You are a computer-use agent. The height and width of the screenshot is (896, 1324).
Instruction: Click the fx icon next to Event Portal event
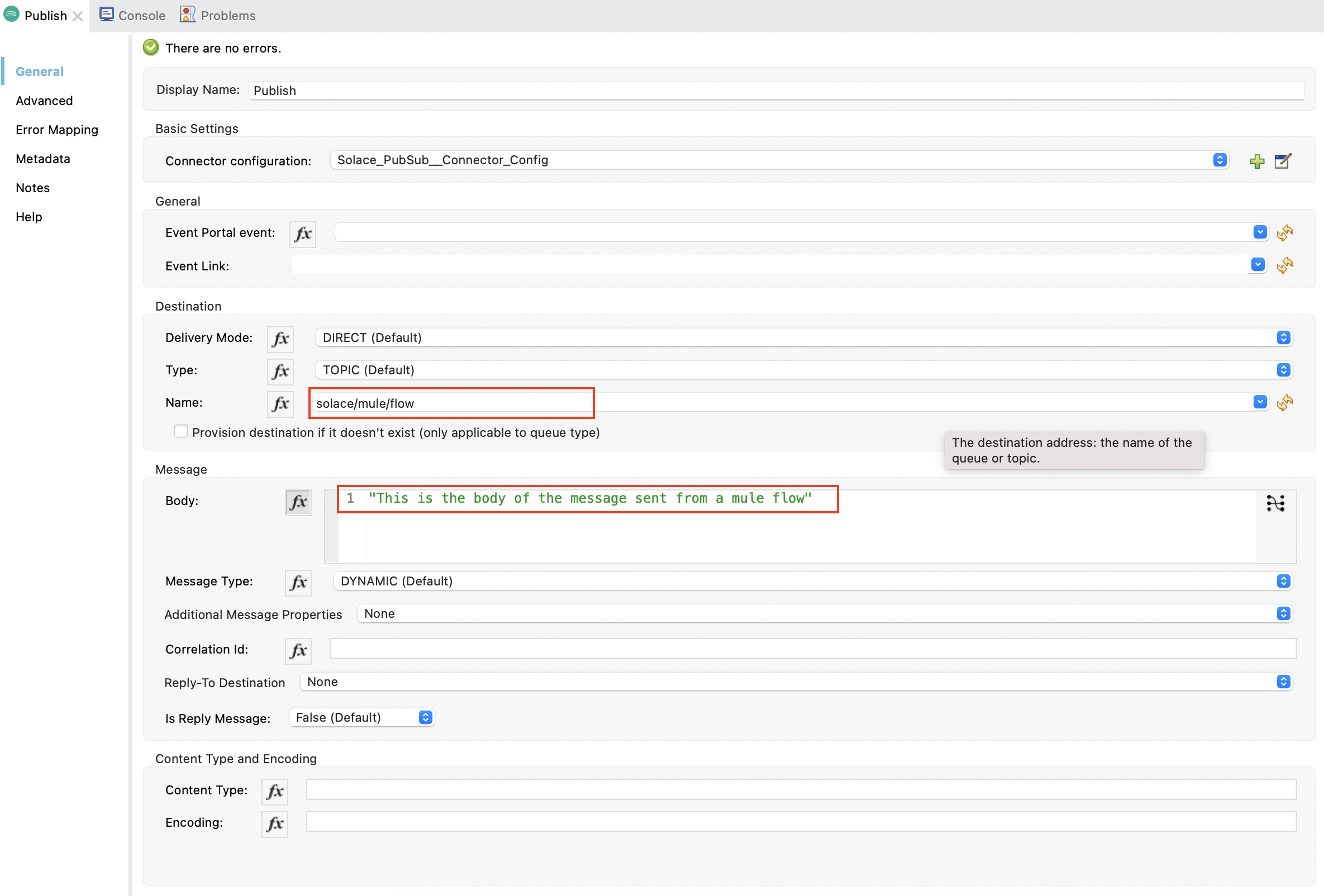point(303,233)
